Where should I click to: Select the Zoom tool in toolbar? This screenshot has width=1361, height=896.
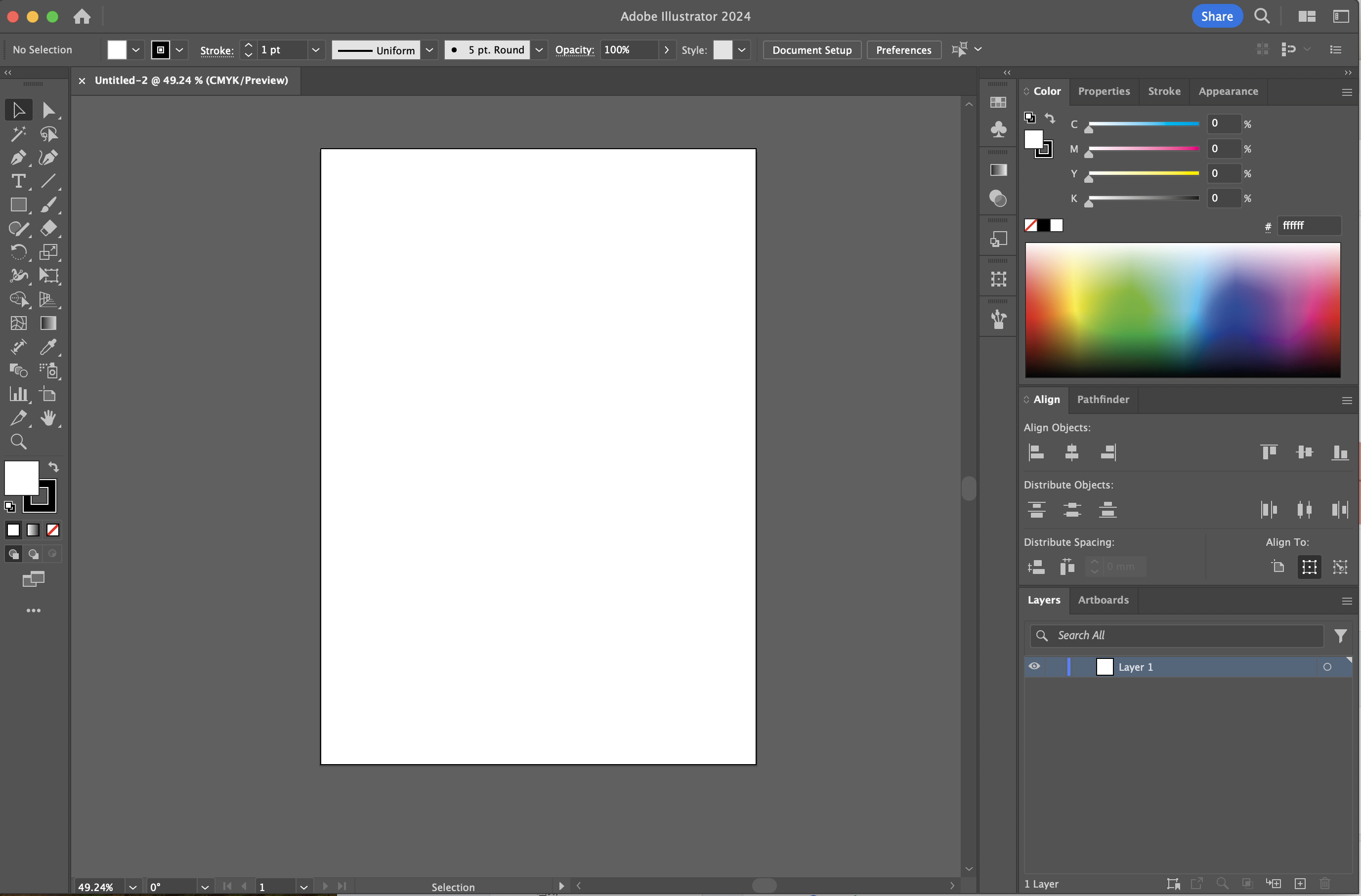point(18,442)
